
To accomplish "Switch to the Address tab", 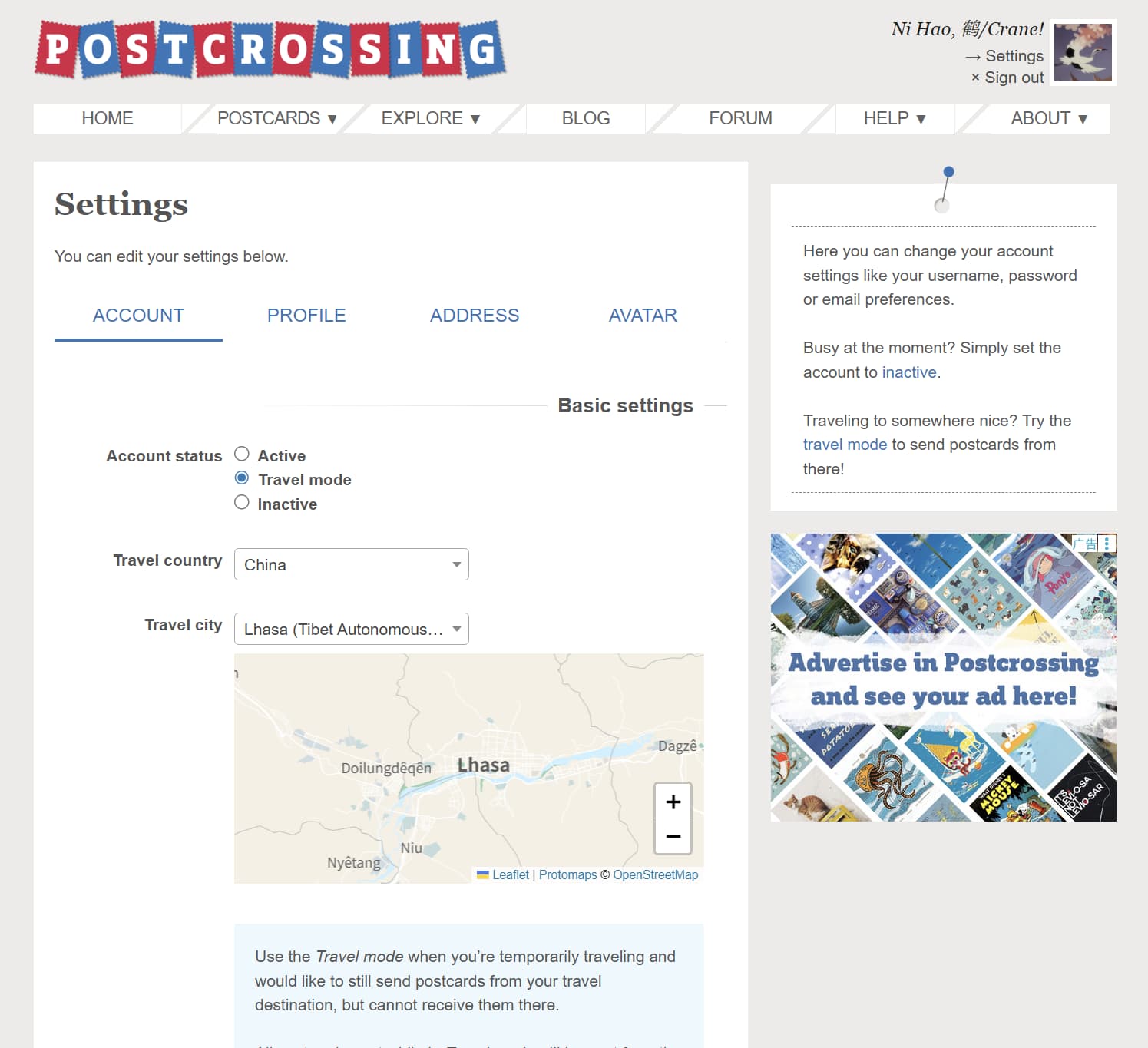I will 474,316.
